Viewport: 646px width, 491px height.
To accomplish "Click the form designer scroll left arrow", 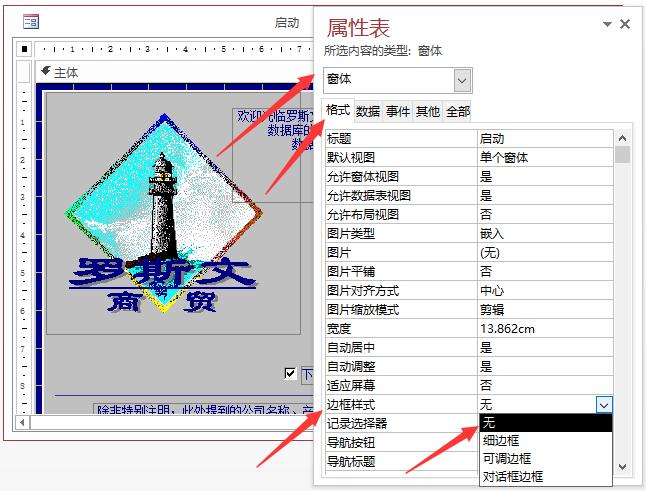I will tap(22, 423).
